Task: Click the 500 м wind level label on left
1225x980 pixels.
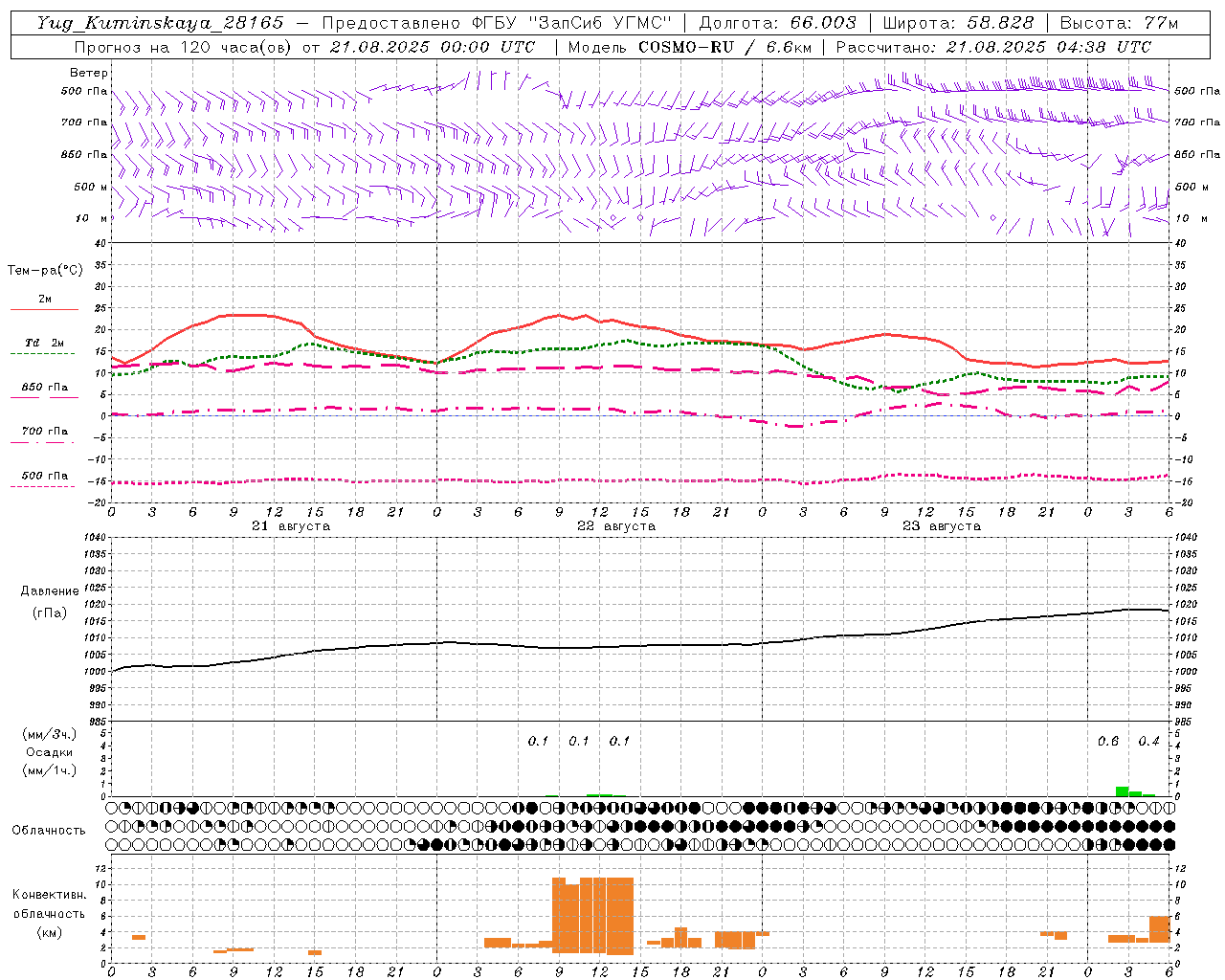Action: (91, 187)
